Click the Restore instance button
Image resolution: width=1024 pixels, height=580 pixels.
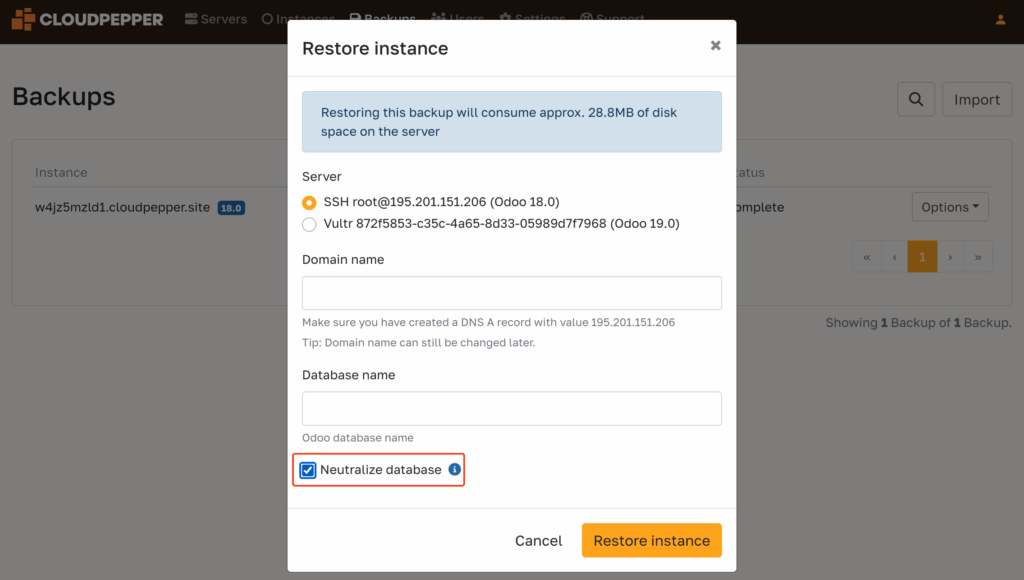point(651,540)
